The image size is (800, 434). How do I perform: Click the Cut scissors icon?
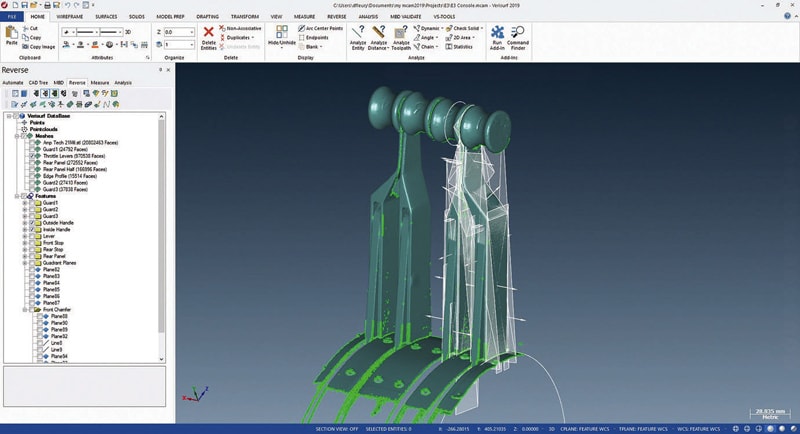click(26, 29)
